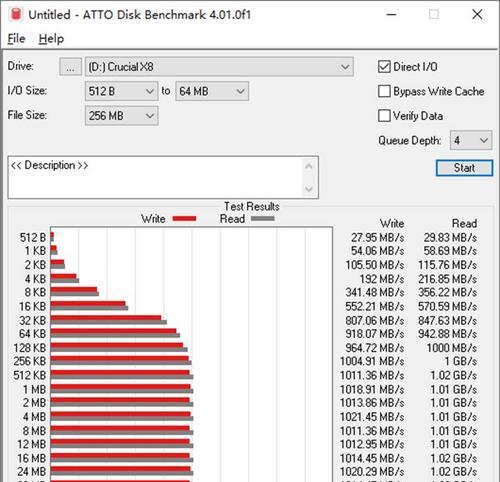Expand the Crucial X8 drive dropdown
This screenshot has height=482, width=500.
coord(219,67)
